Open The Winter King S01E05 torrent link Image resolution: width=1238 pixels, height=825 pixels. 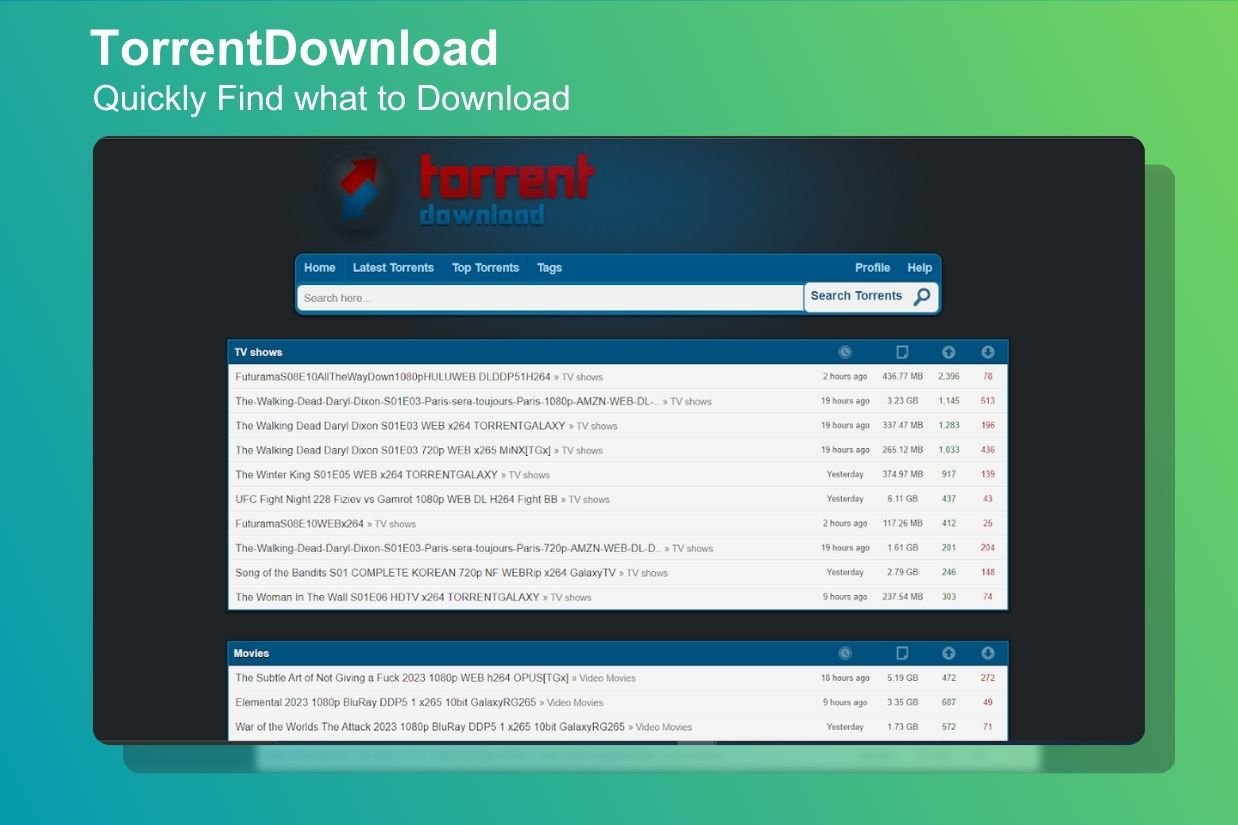366,475
